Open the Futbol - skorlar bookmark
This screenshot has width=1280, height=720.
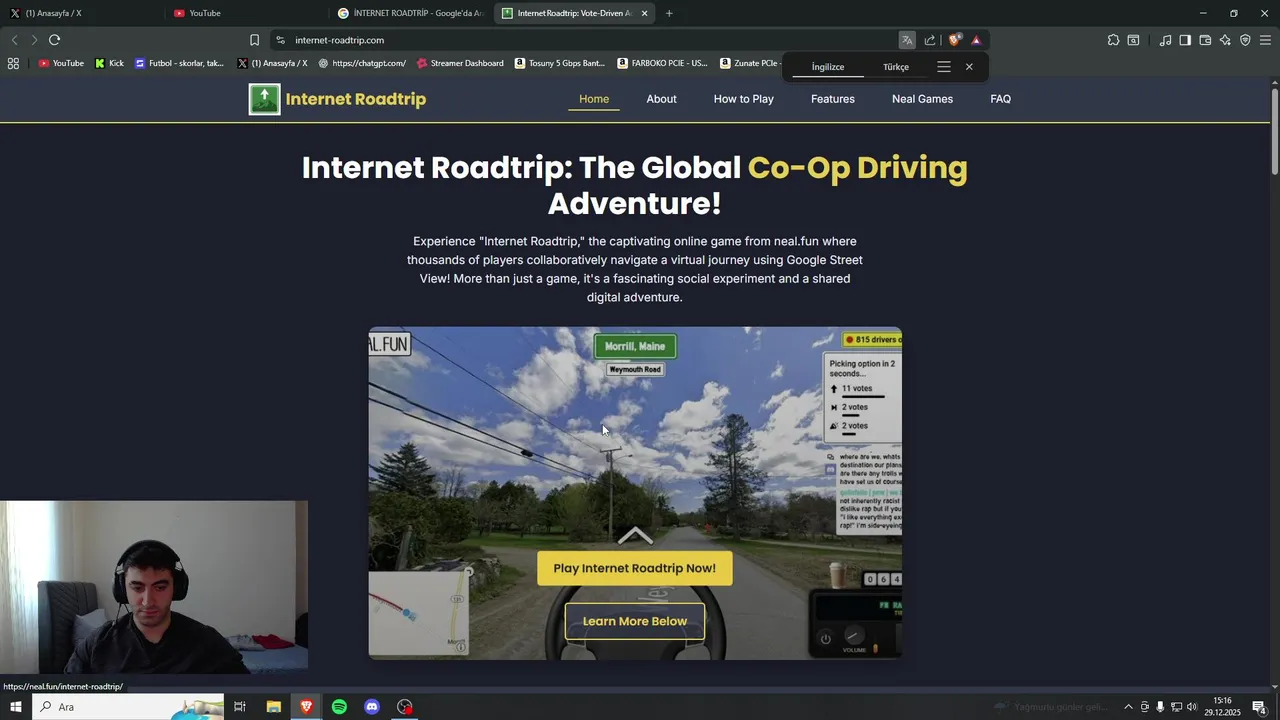(180, 63)
